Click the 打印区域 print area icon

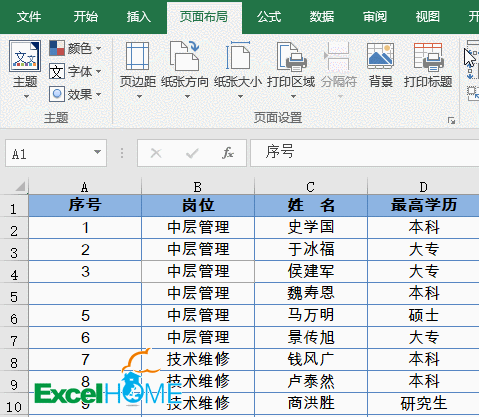coord(291,57)
